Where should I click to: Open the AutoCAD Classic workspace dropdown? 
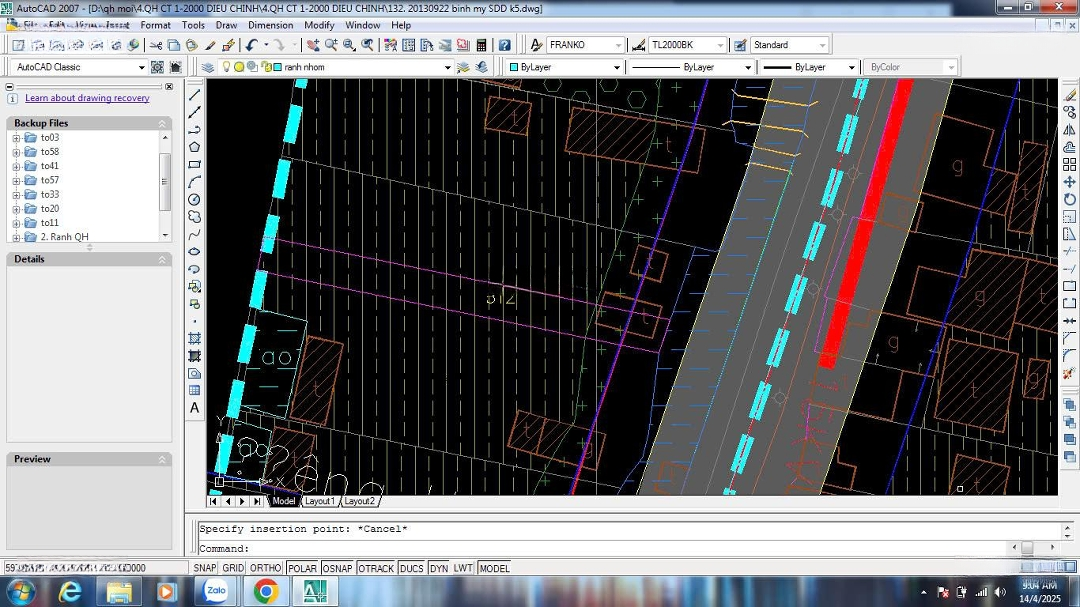pyautogui.click(x=141, y=67)
